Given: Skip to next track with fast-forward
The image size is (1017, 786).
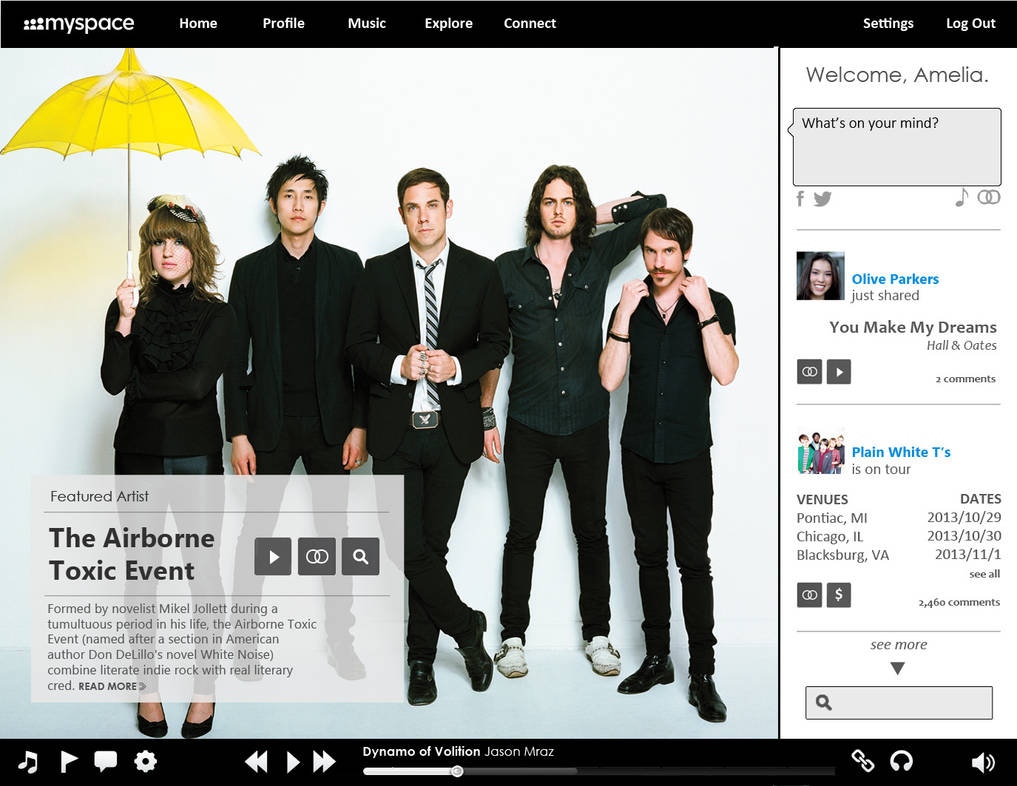Looking at the screenshot, I should pyautogui.click(x=324, y=761).
